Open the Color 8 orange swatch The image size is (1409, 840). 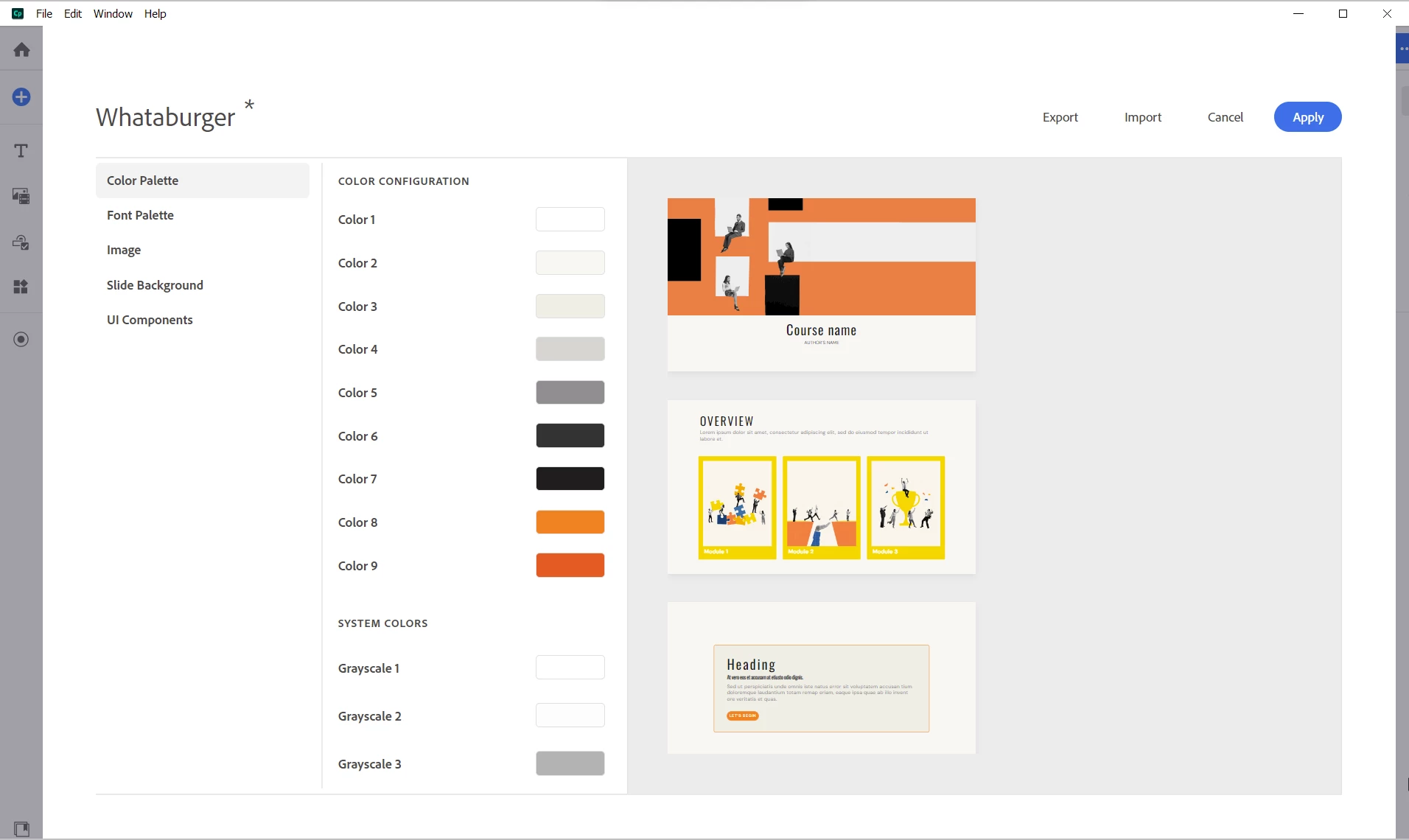tap(570, 522)
